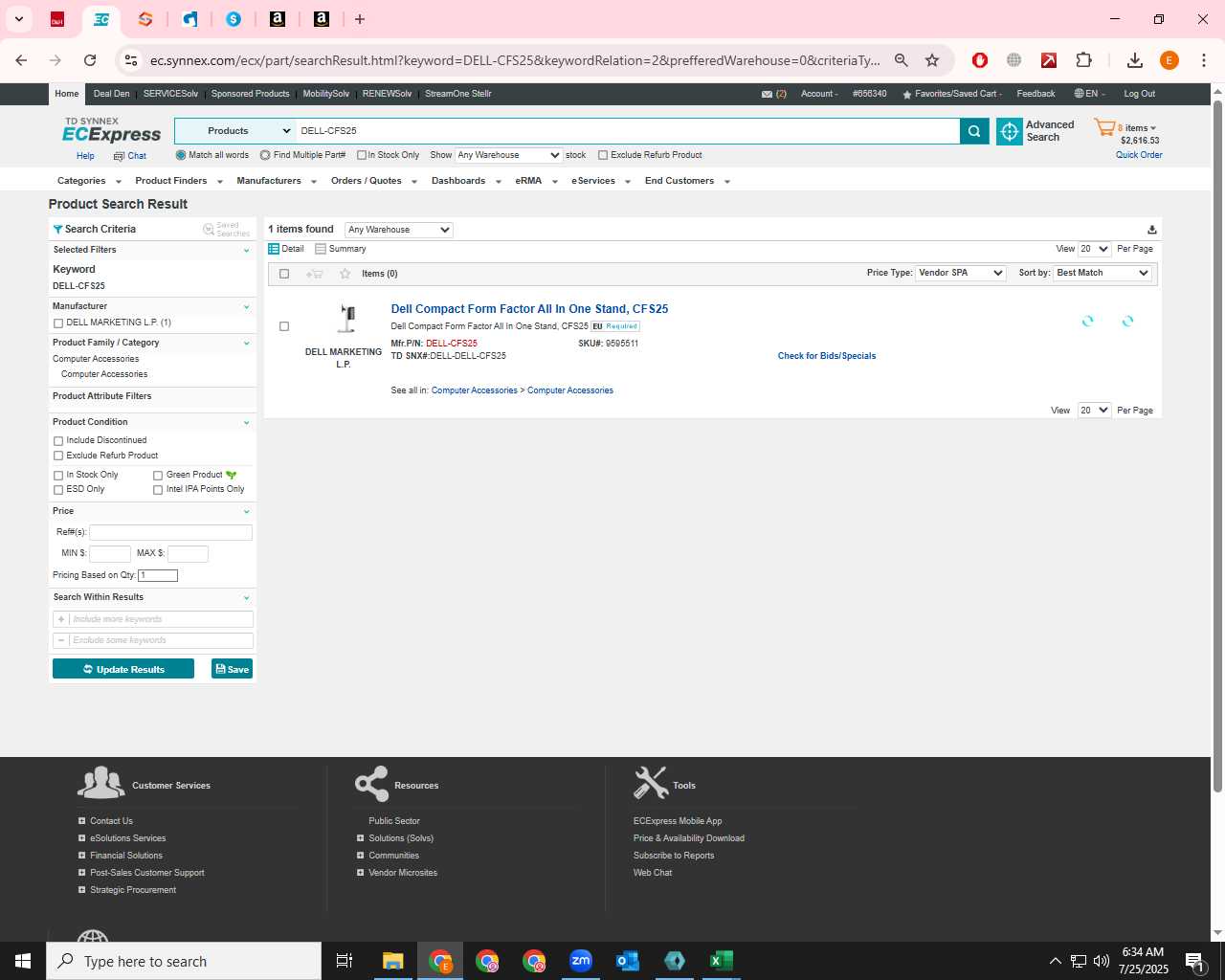
Task: Click the Quick Order link
Action: click(x=1139, y=155)
